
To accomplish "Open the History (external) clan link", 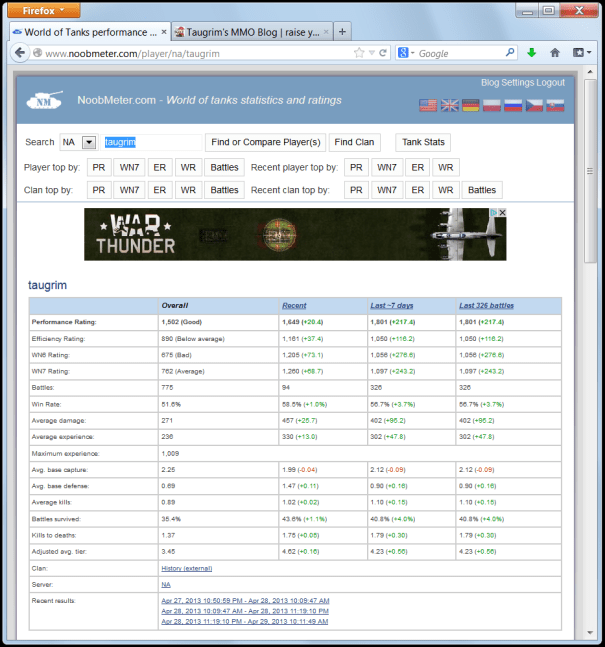I will pos(187,569).
